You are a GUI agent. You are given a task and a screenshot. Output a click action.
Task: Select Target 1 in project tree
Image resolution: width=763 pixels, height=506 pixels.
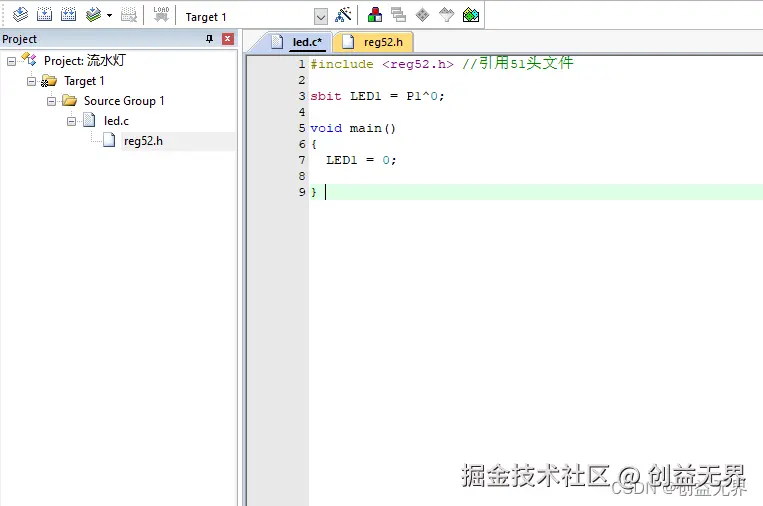[x=84, y=81]
